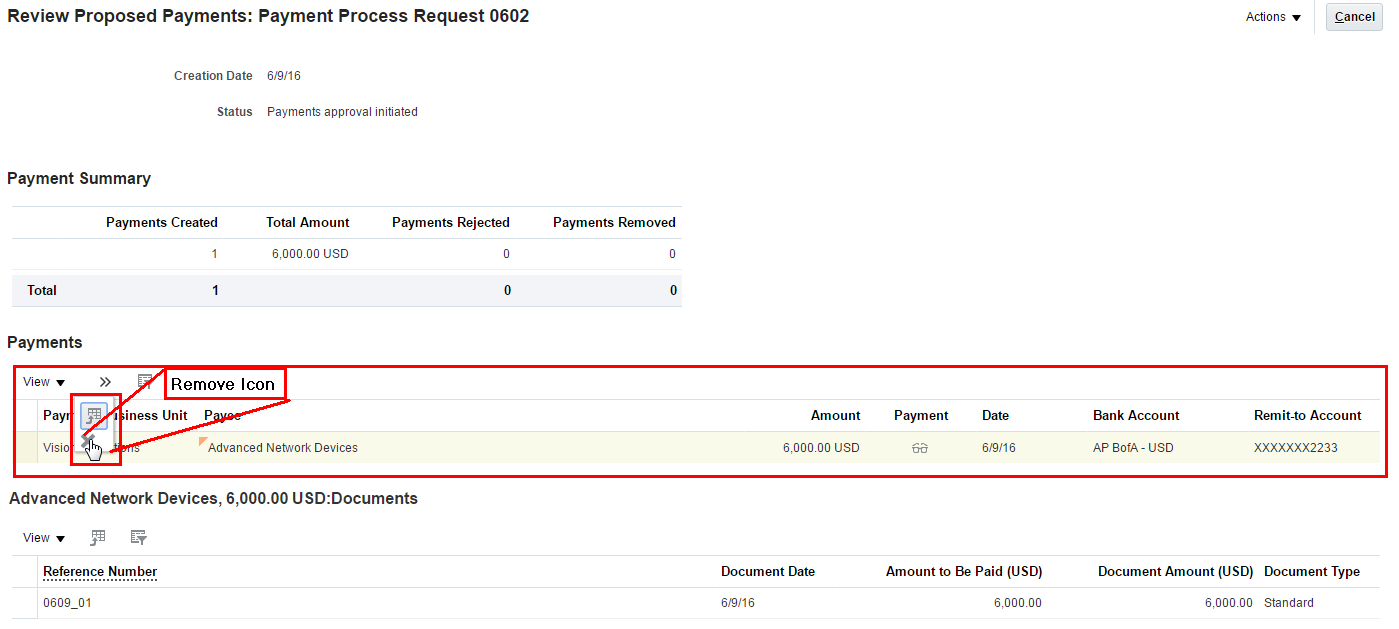Click the Document Type column header

click(1311, 572)
